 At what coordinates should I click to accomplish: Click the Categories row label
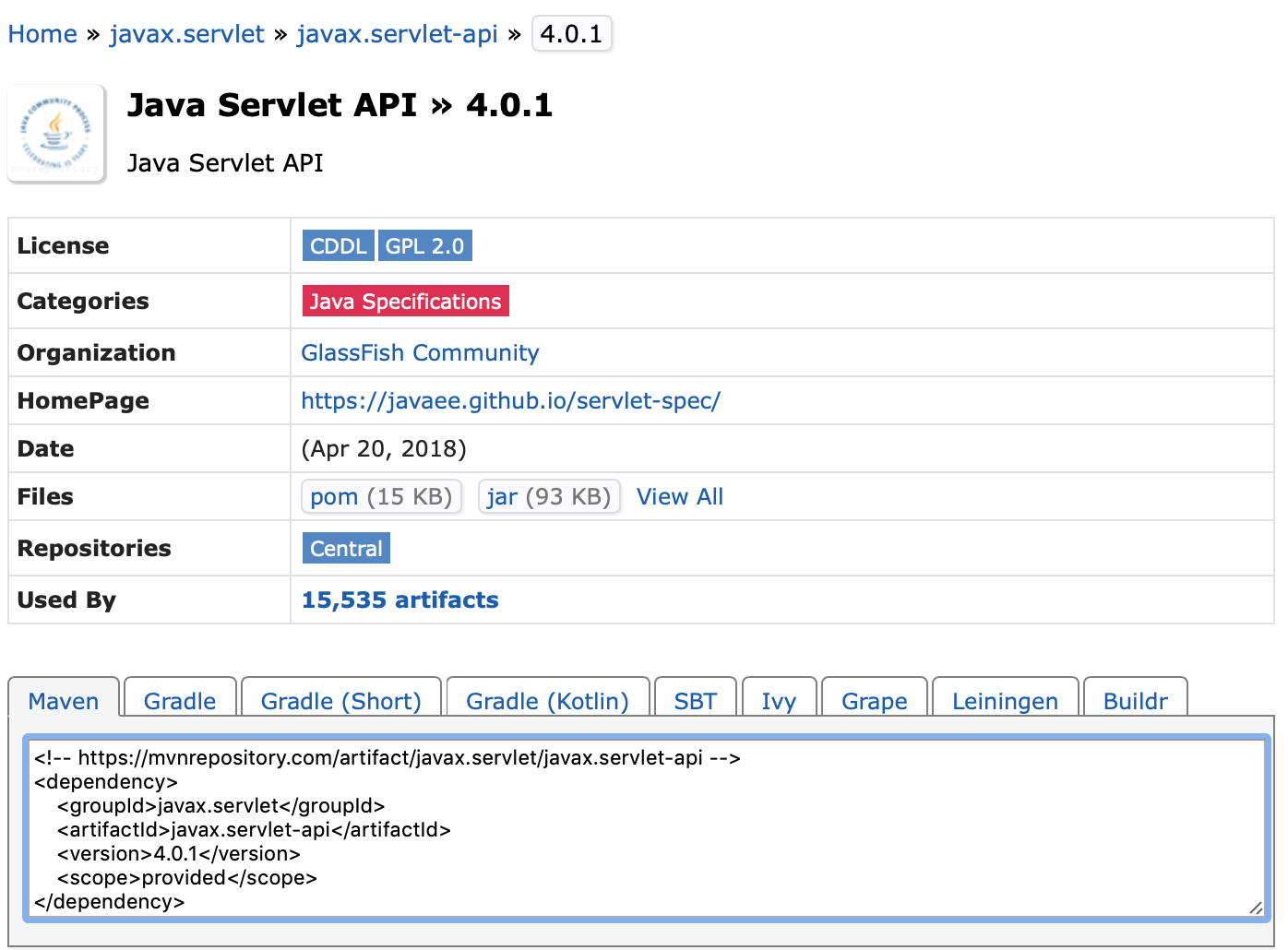click(x=83, y=301)
